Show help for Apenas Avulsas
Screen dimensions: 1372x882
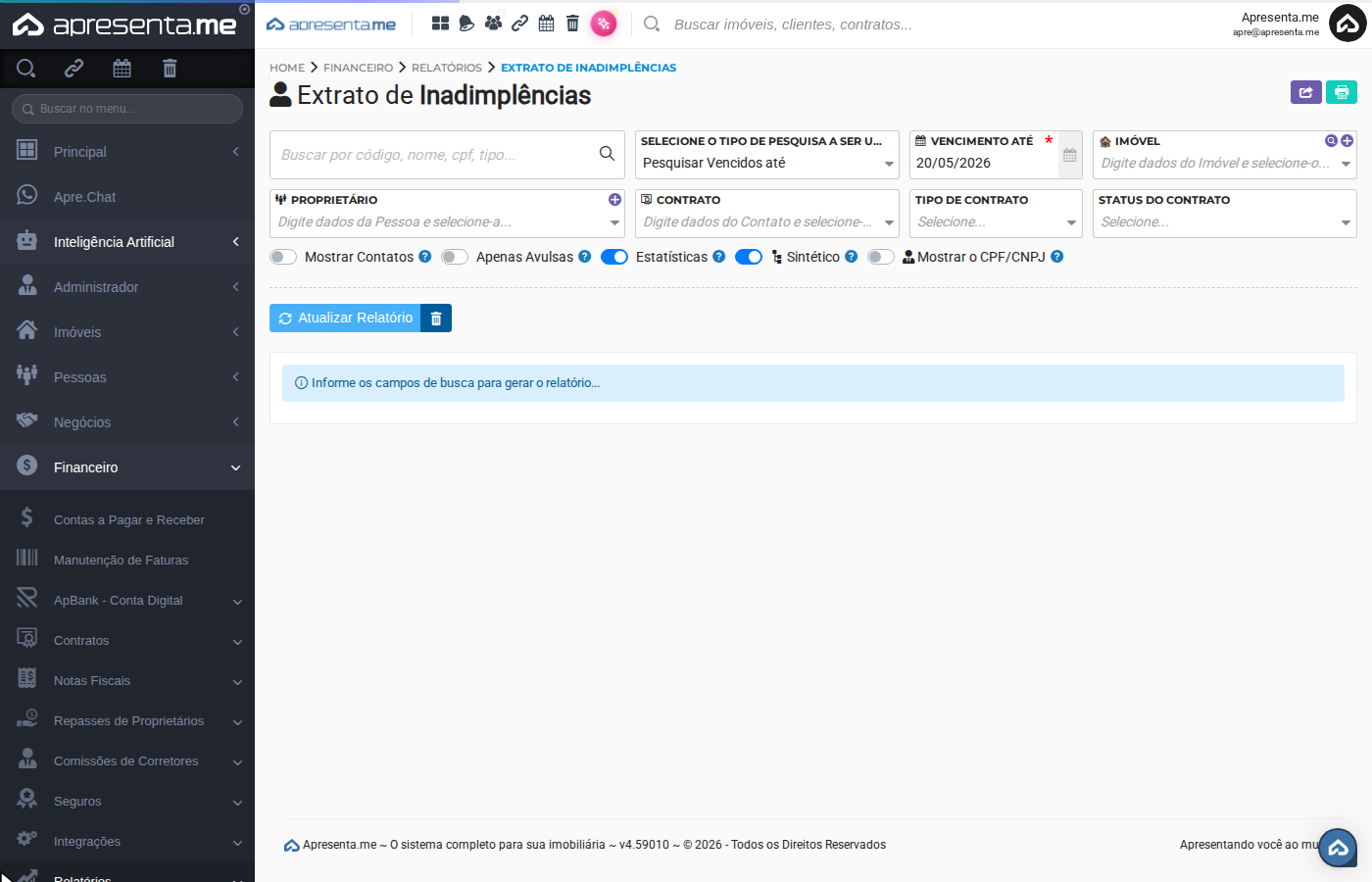[x=584, y=257]
